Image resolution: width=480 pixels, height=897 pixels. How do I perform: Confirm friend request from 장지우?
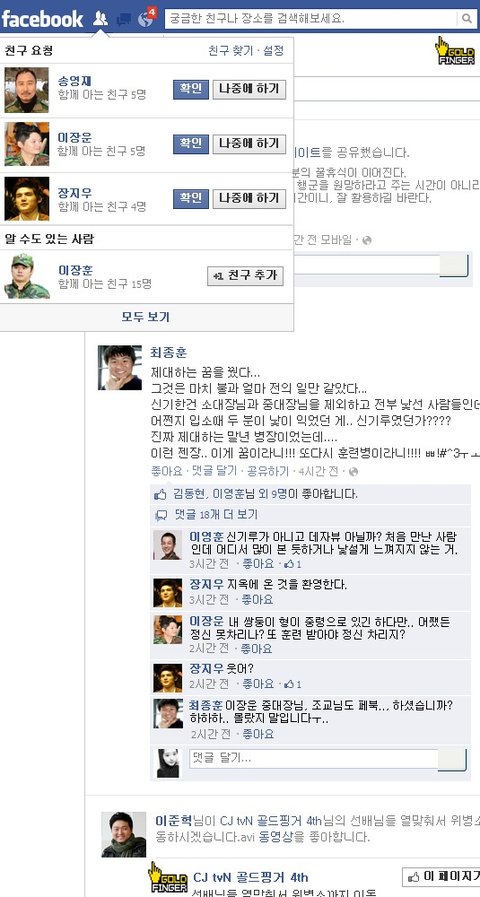(x=191, y=199)
